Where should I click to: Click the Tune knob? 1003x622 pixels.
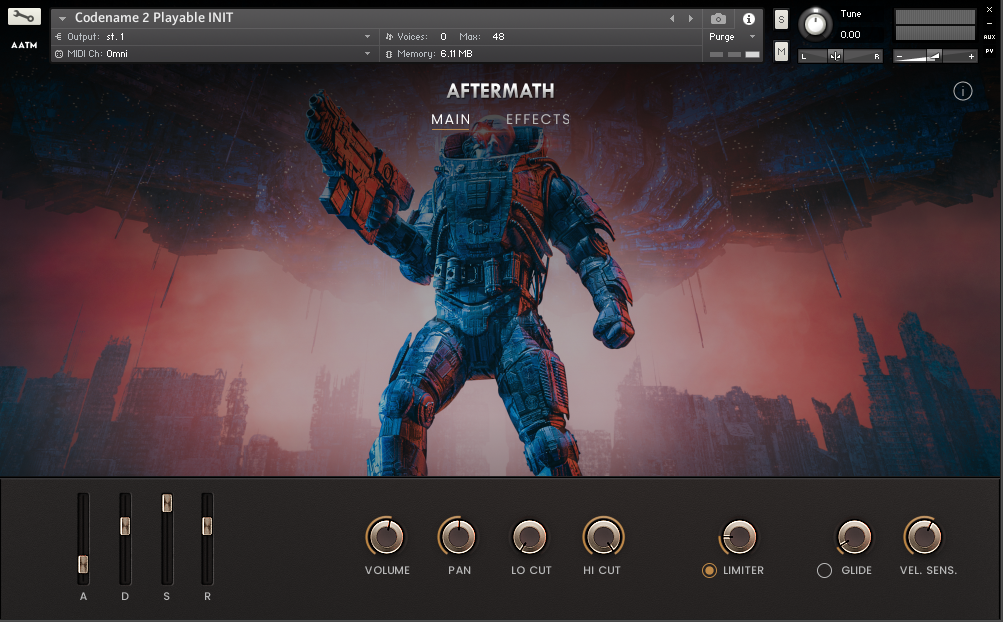point(817,22)
